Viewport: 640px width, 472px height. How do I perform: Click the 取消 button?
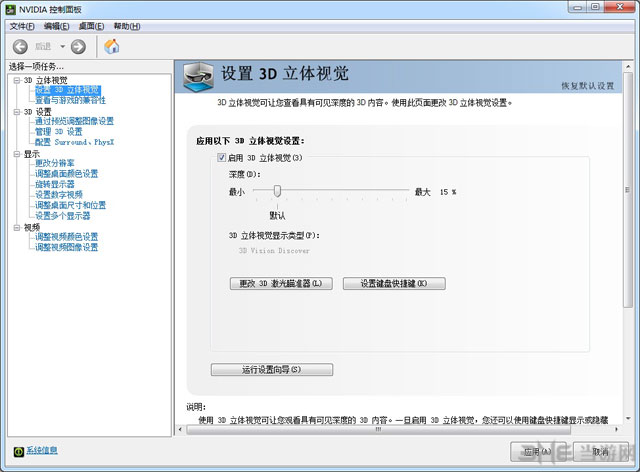(x=600, y=452)
